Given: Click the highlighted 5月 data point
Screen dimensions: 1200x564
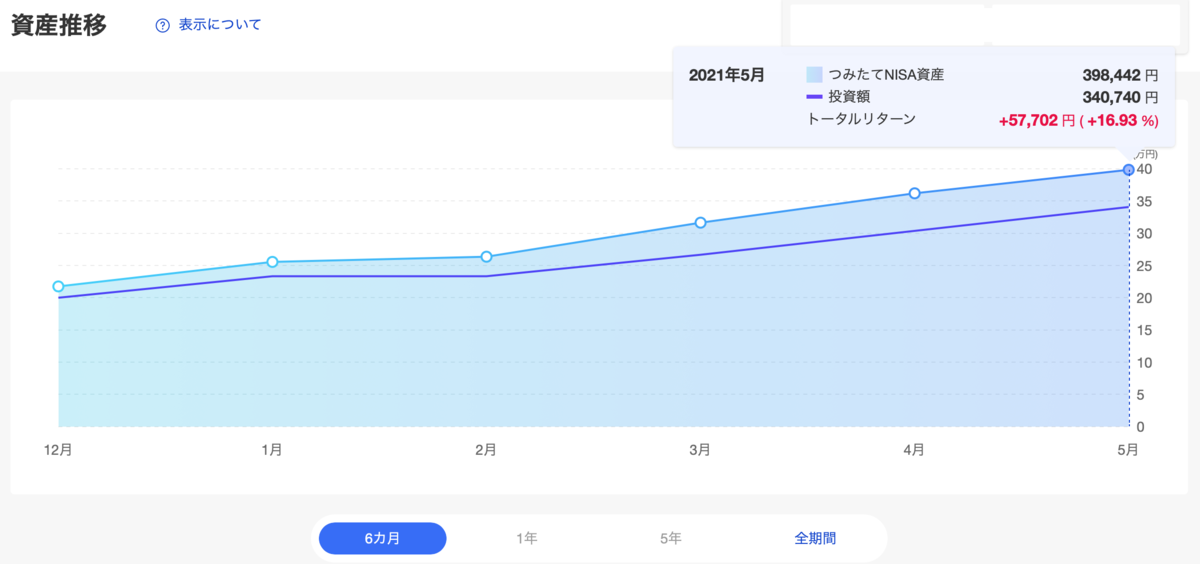Looking at the screenshot, I should coord(1128,170).
